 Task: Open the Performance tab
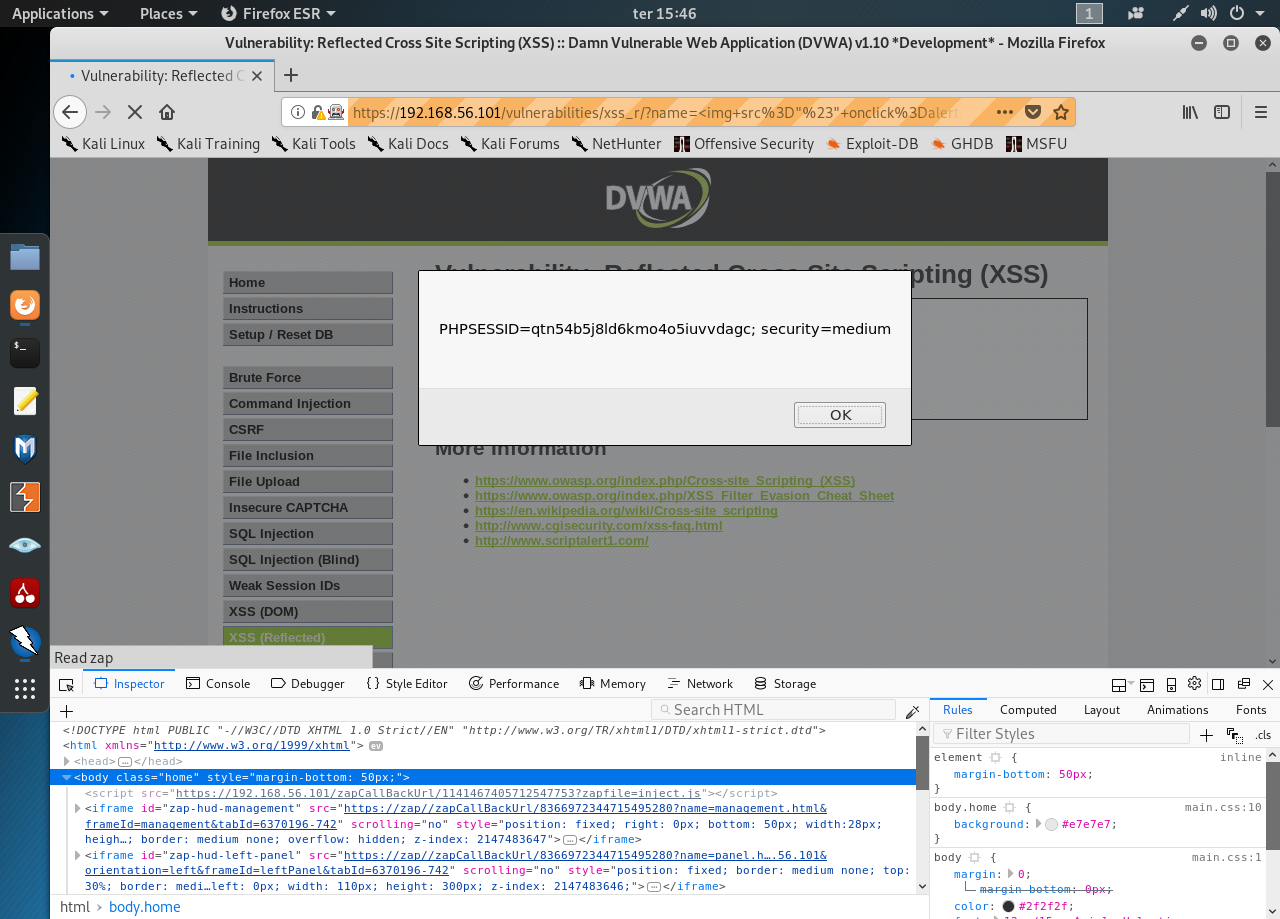[x=513, y=683]
